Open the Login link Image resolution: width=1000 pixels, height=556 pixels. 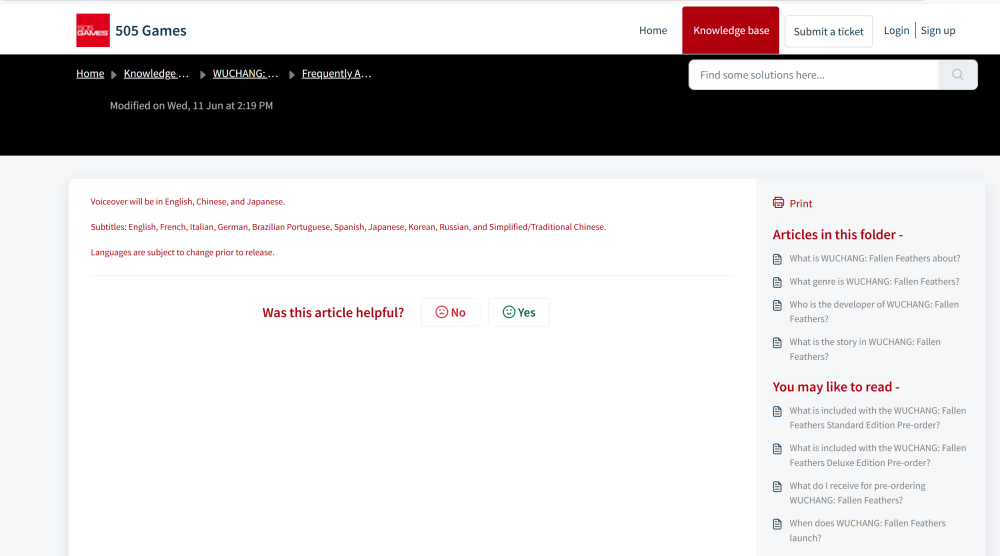[x=896, y=31]
